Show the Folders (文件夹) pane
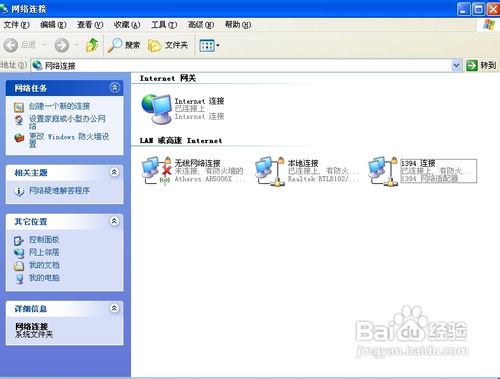The width and height of the screenshot is (500, 379). [x=168, y=45]
